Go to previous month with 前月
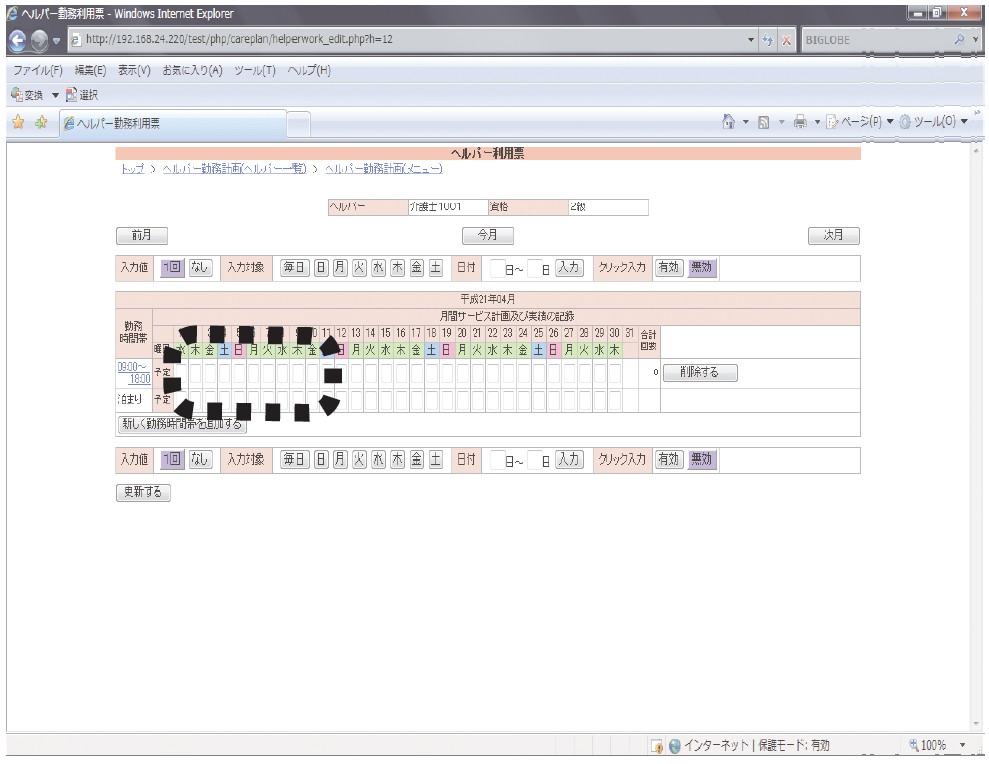989x764 pixels. pyautogui.click(x=142, y=235)
